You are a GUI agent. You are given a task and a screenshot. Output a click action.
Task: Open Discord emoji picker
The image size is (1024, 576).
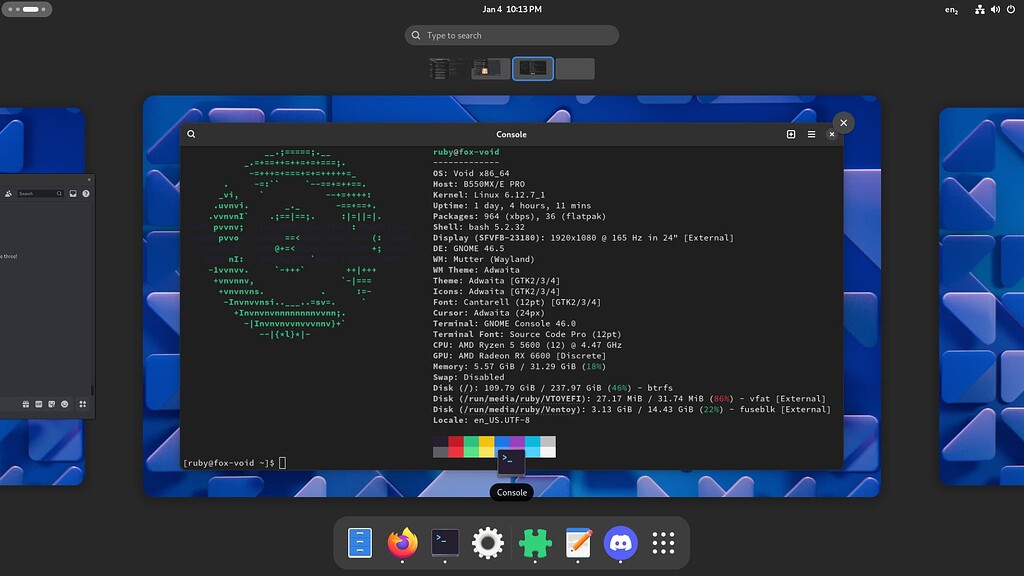pos(65,404)
